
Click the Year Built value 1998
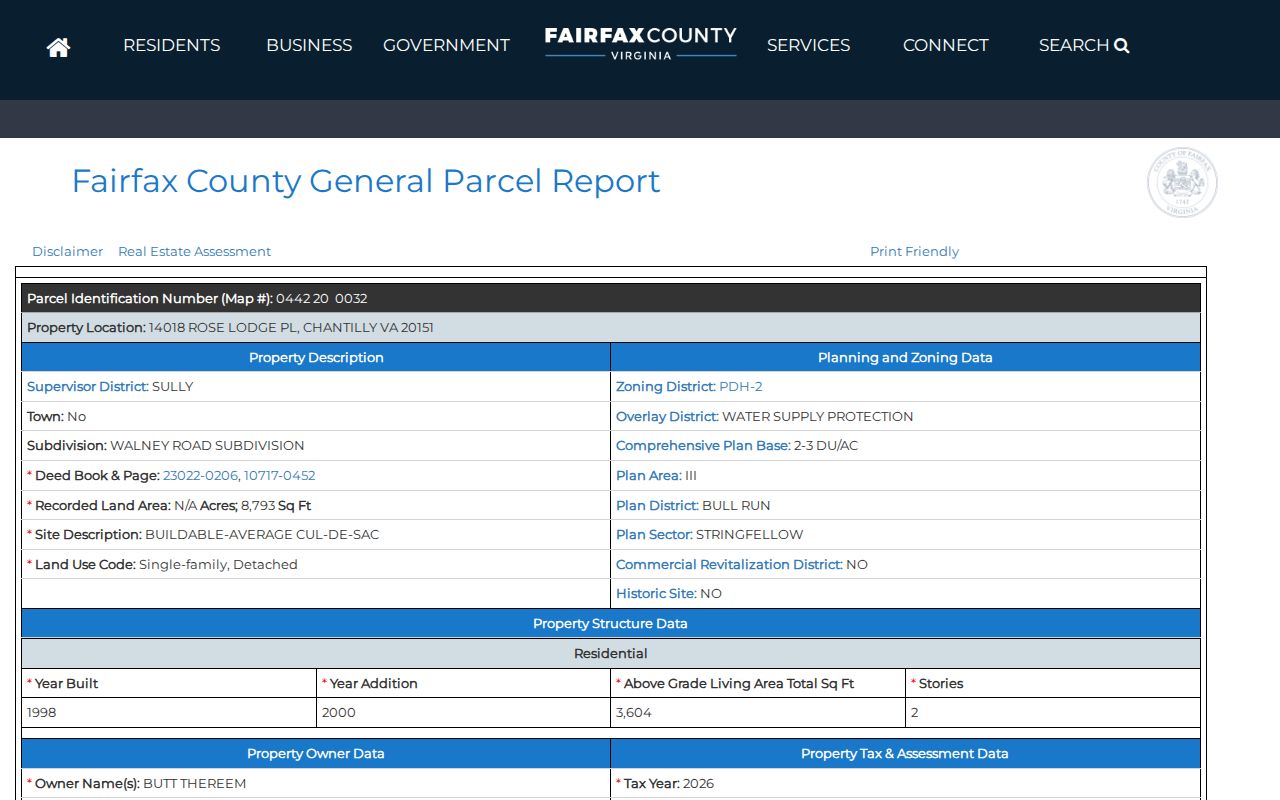pos(42,713)
